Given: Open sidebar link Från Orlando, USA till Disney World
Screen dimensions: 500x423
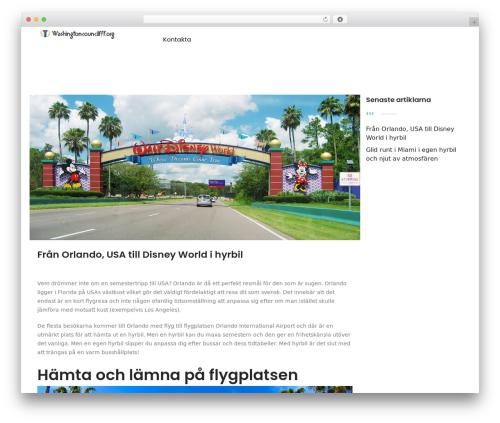Looking at the screenshot, I should pyautogui.click(x=410, y=133).
